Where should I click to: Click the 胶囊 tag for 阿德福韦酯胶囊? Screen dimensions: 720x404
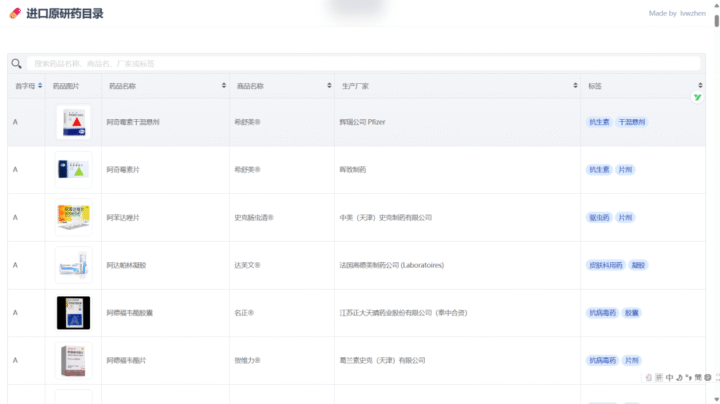[631, 313]
